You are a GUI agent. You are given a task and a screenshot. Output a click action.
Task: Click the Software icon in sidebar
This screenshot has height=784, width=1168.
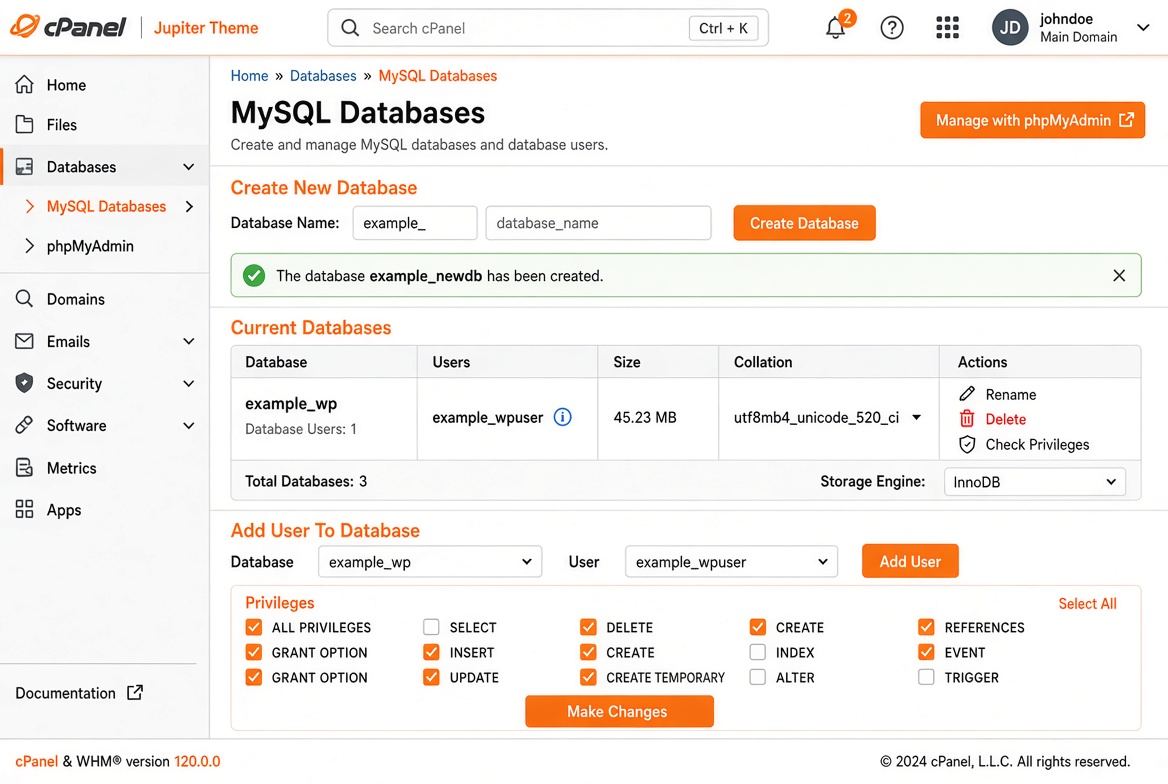[x=25, y=425]
